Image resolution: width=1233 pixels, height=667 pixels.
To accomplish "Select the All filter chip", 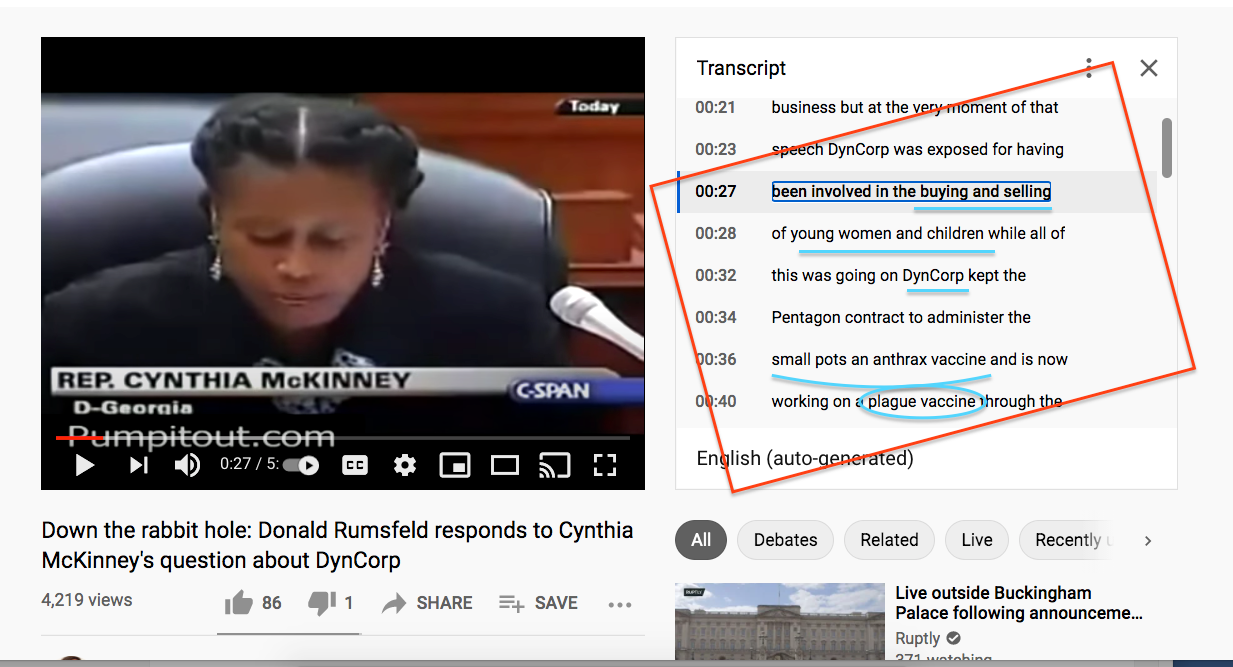I will (x=701, y=540).
